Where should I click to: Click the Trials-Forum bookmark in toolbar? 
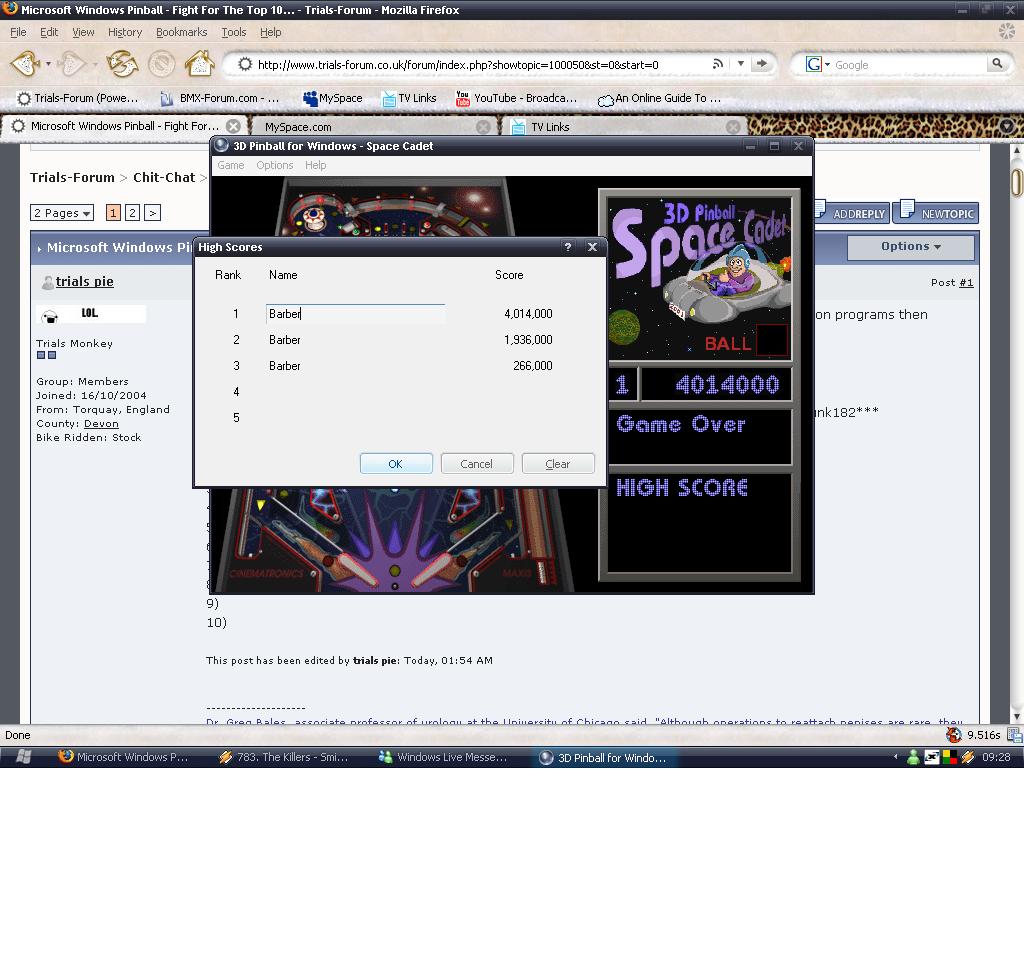coord(78,98)
